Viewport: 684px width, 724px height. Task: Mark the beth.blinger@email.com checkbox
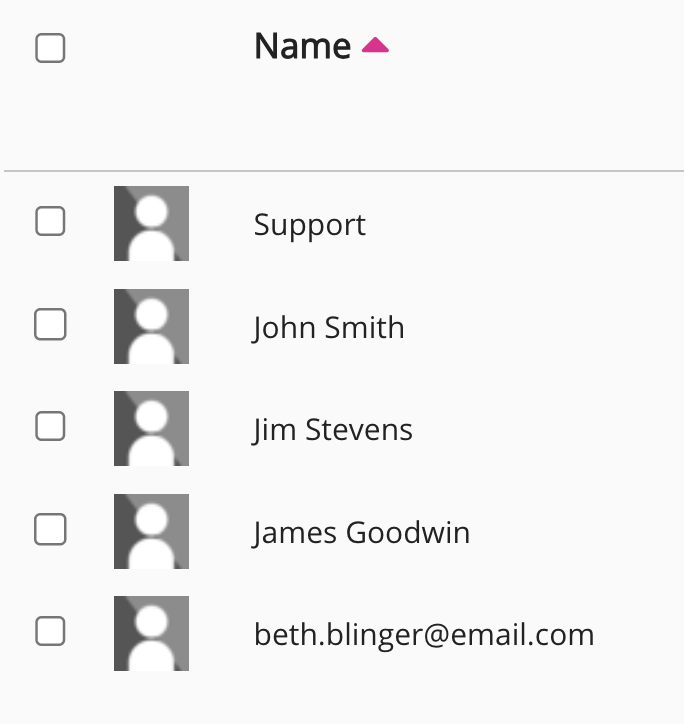click(50, 631)
